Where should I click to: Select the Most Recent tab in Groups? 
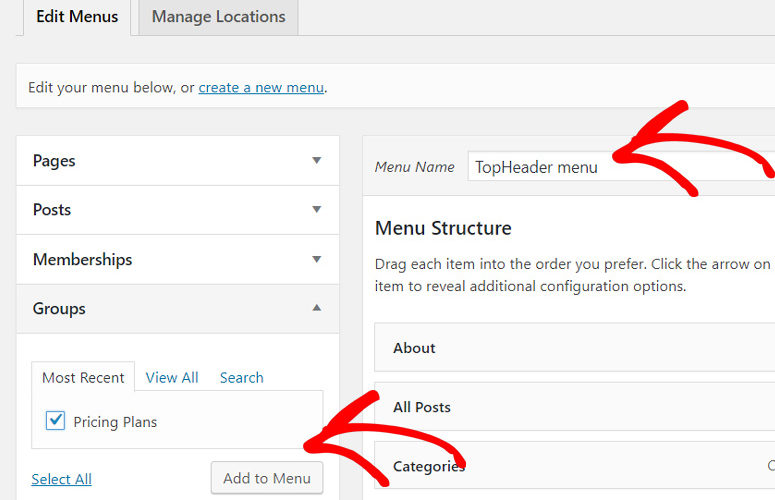[83, 377]
